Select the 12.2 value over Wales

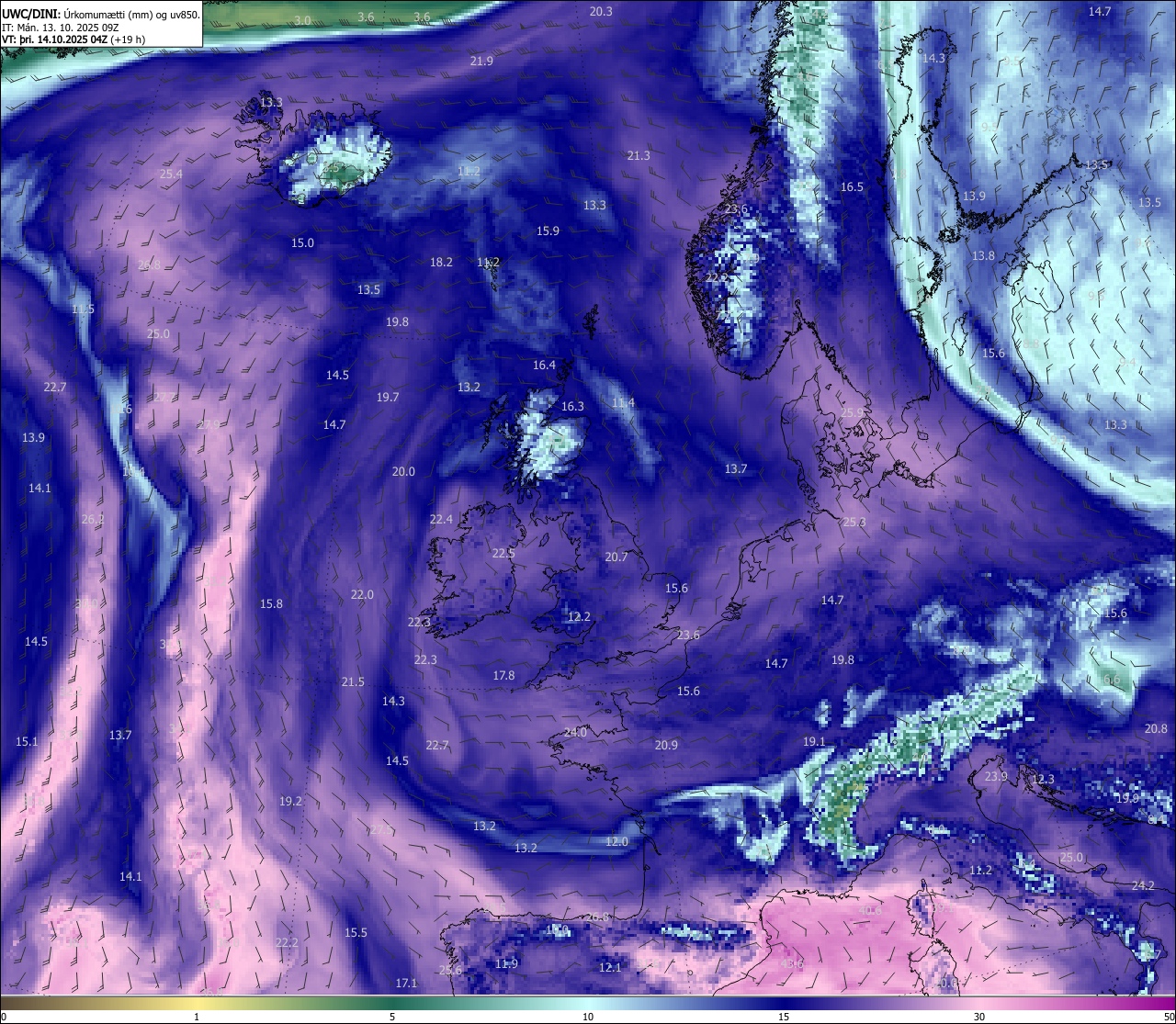[x=579, y=616]
